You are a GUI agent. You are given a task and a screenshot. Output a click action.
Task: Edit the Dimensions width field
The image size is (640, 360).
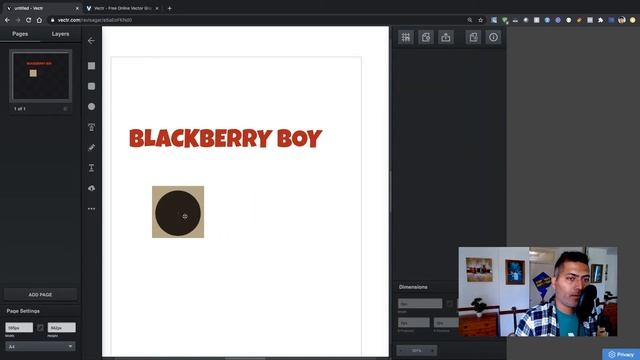420,304
